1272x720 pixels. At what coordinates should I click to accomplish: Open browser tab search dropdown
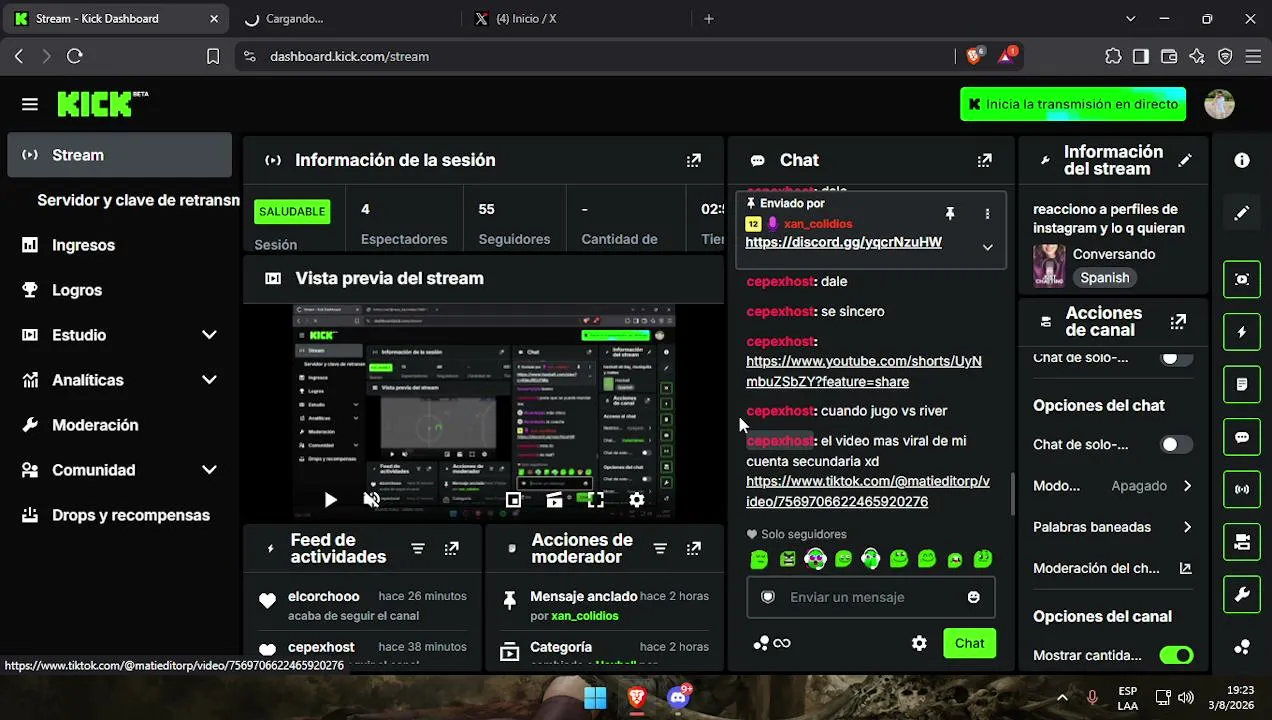click(x=1131, y=18)
